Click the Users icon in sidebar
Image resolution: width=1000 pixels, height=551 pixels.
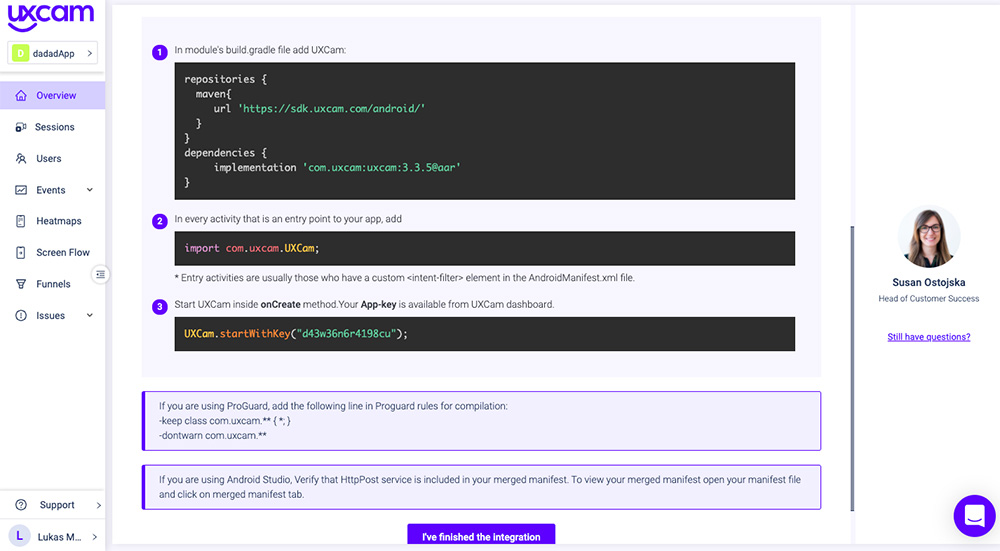[x=21, y=158]
